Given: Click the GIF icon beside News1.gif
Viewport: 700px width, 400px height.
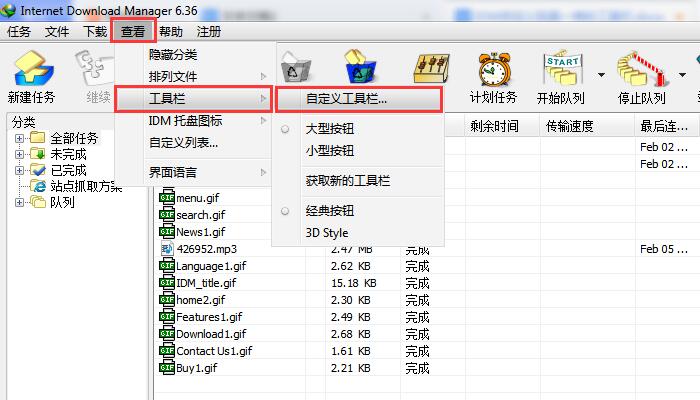Looking at the screenshot, I should 167,231.
